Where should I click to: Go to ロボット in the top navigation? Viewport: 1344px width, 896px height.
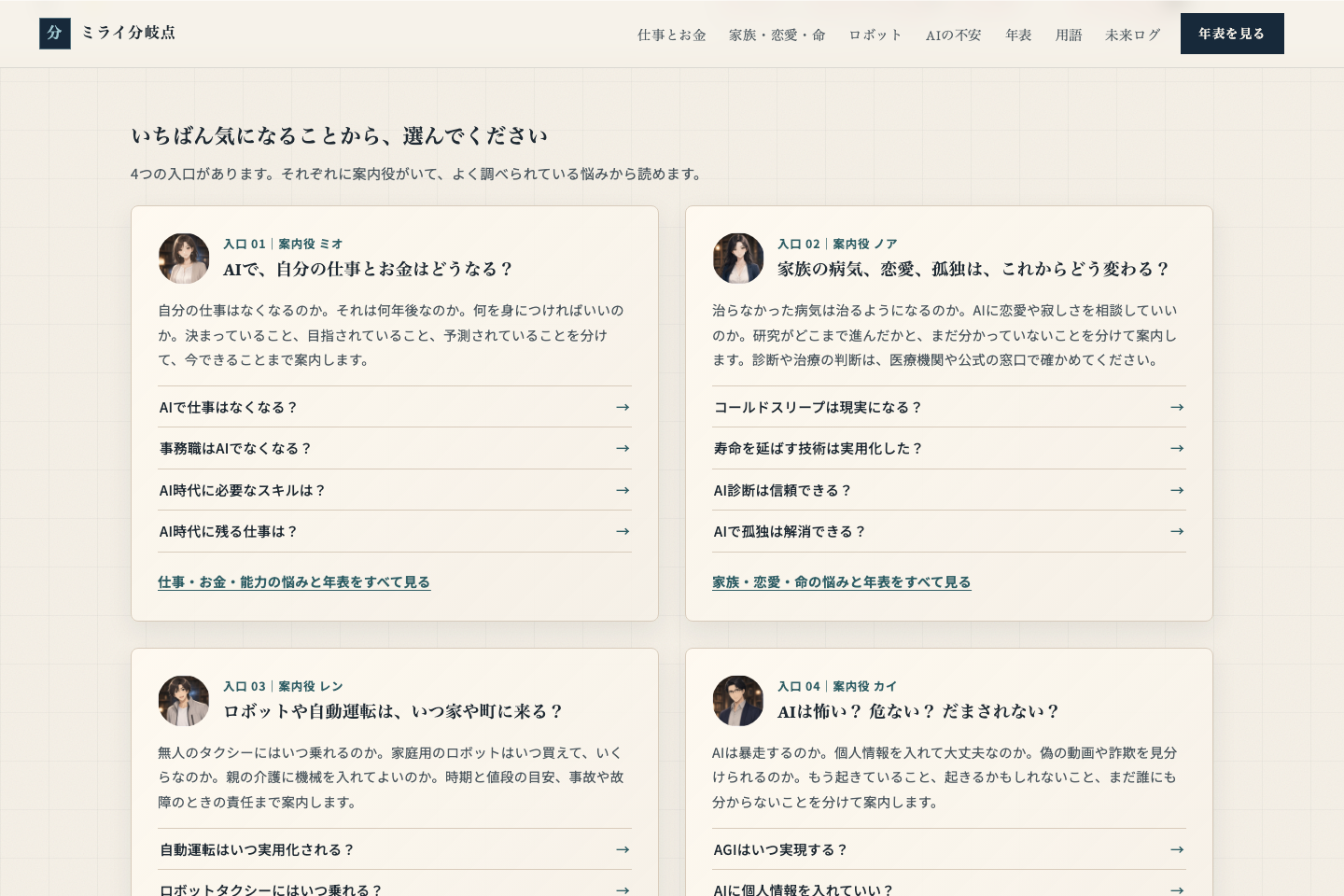[875, 35]
